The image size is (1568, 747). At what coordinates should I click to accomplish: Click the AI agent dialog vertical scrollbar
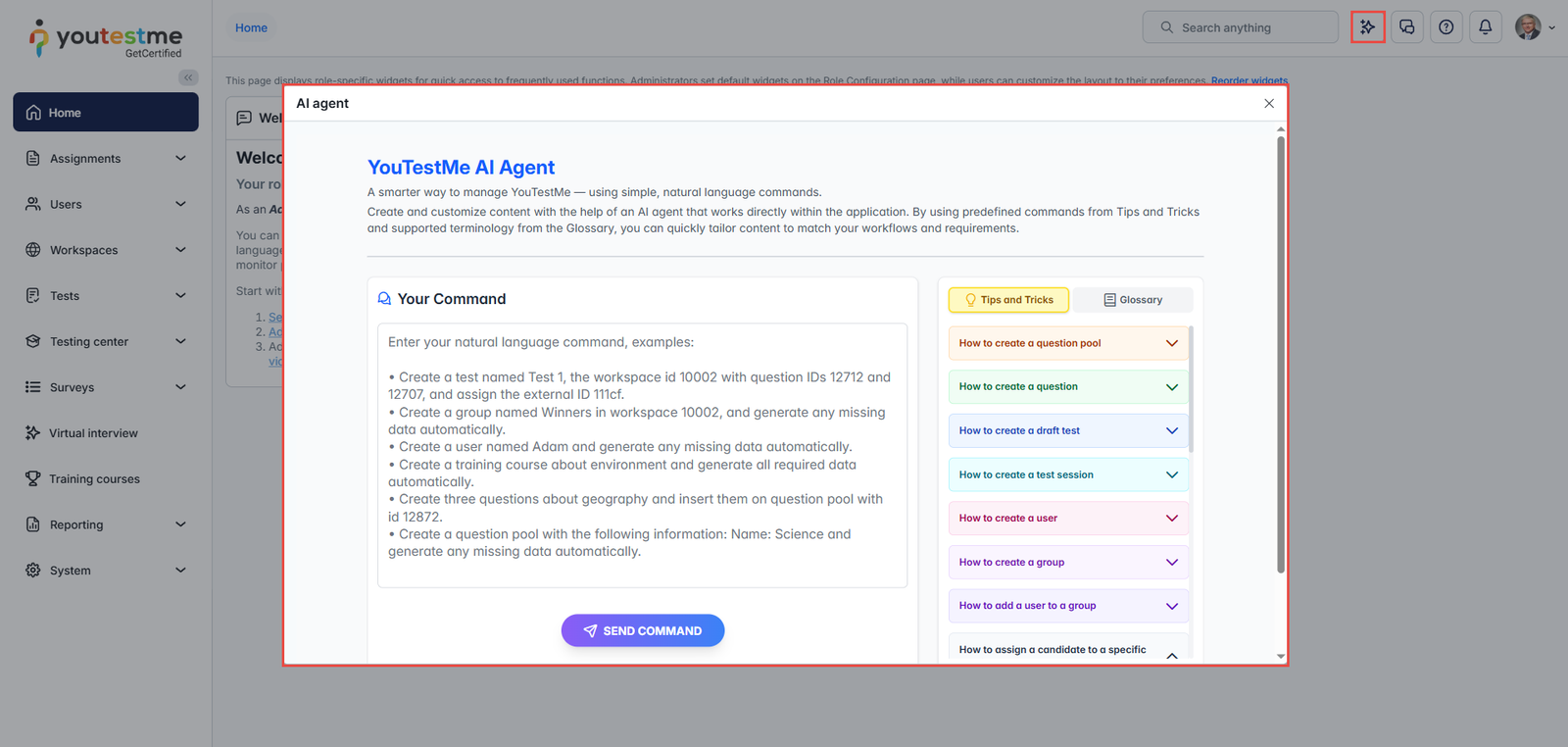1281,353
